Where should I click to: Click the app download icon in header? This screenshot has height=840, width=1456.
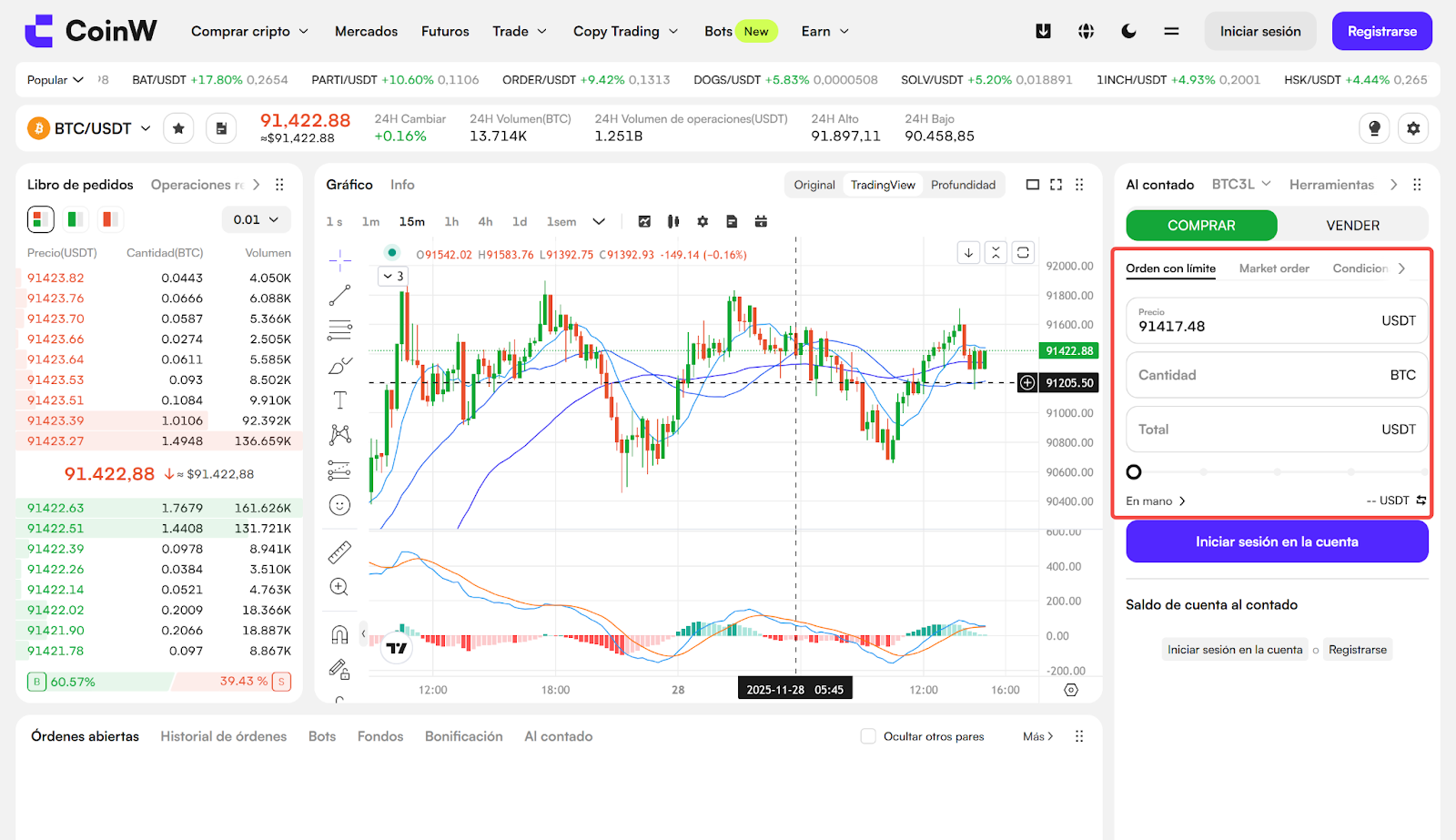(x=1043, y=31)
